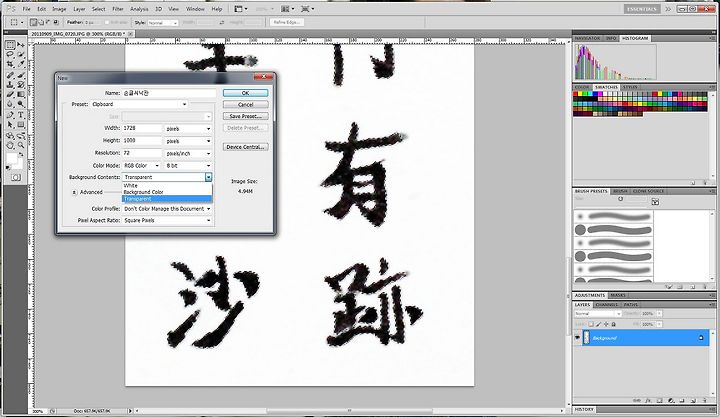Open the Style dropdown in options bar

163,23
